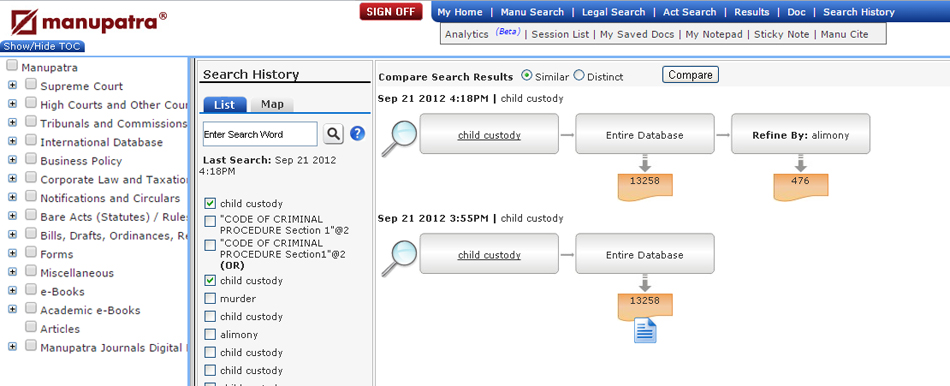Expand the Business Policy tree node
The image size is (950, 386).
point(12,160)
